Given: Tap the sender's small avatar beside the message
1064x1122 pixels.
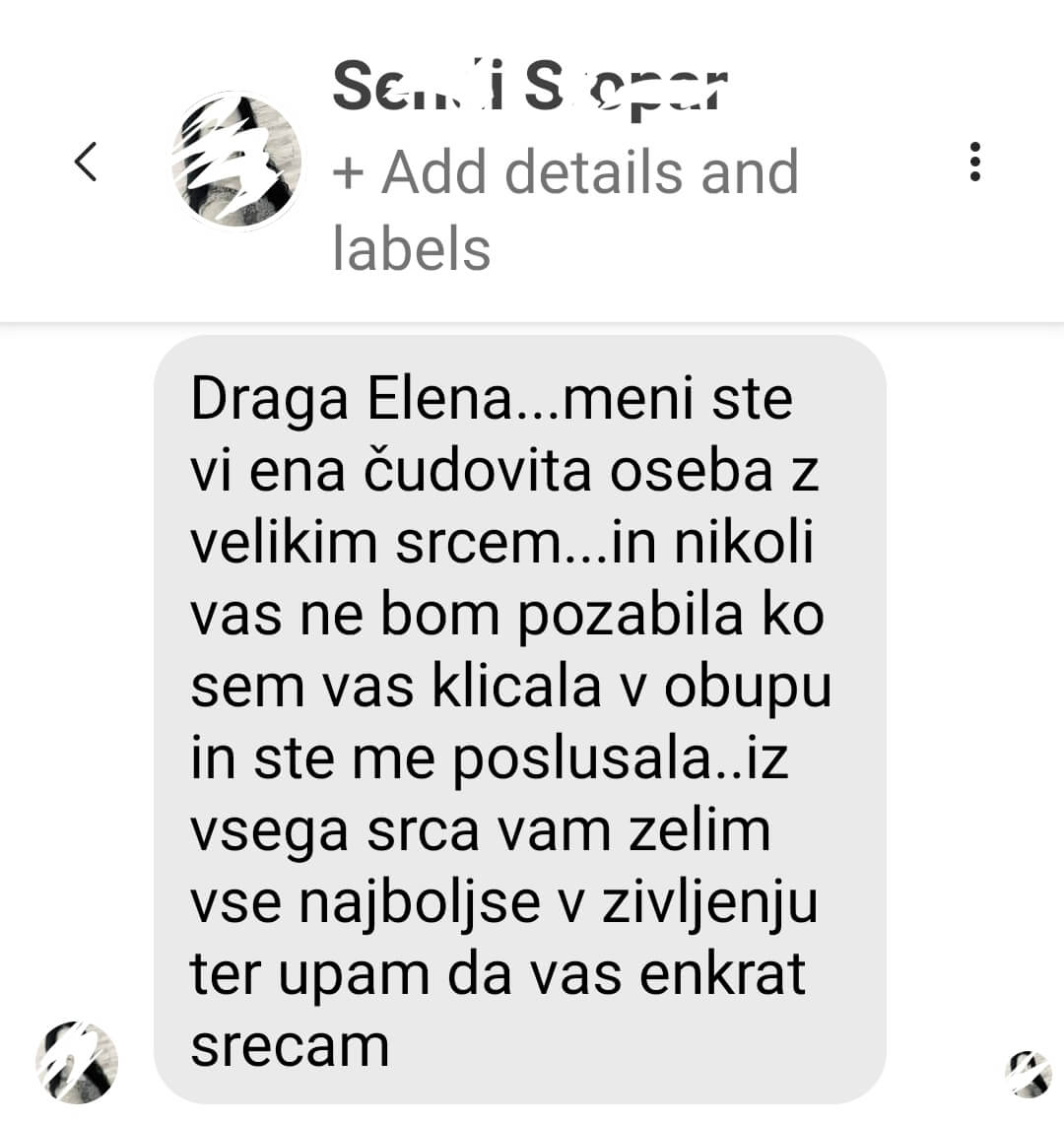Looking at the screenshot, I should (77, 1062).
